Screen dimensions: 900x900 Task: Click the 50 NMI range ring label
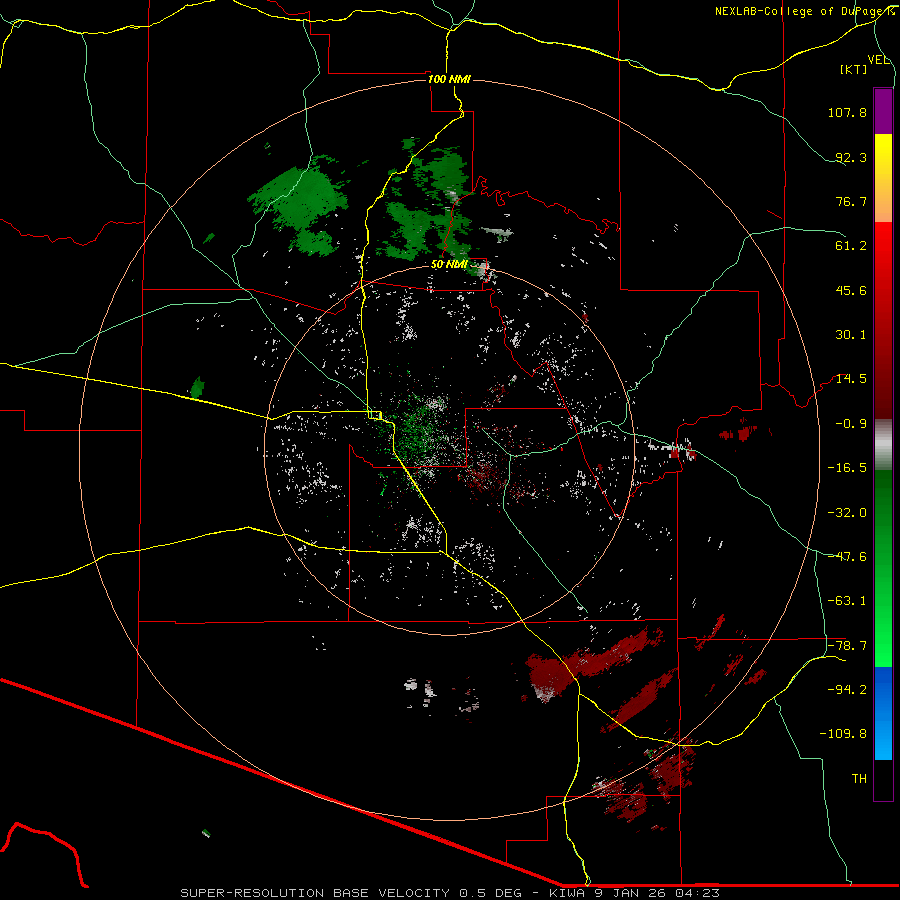[x=449, y=265]
